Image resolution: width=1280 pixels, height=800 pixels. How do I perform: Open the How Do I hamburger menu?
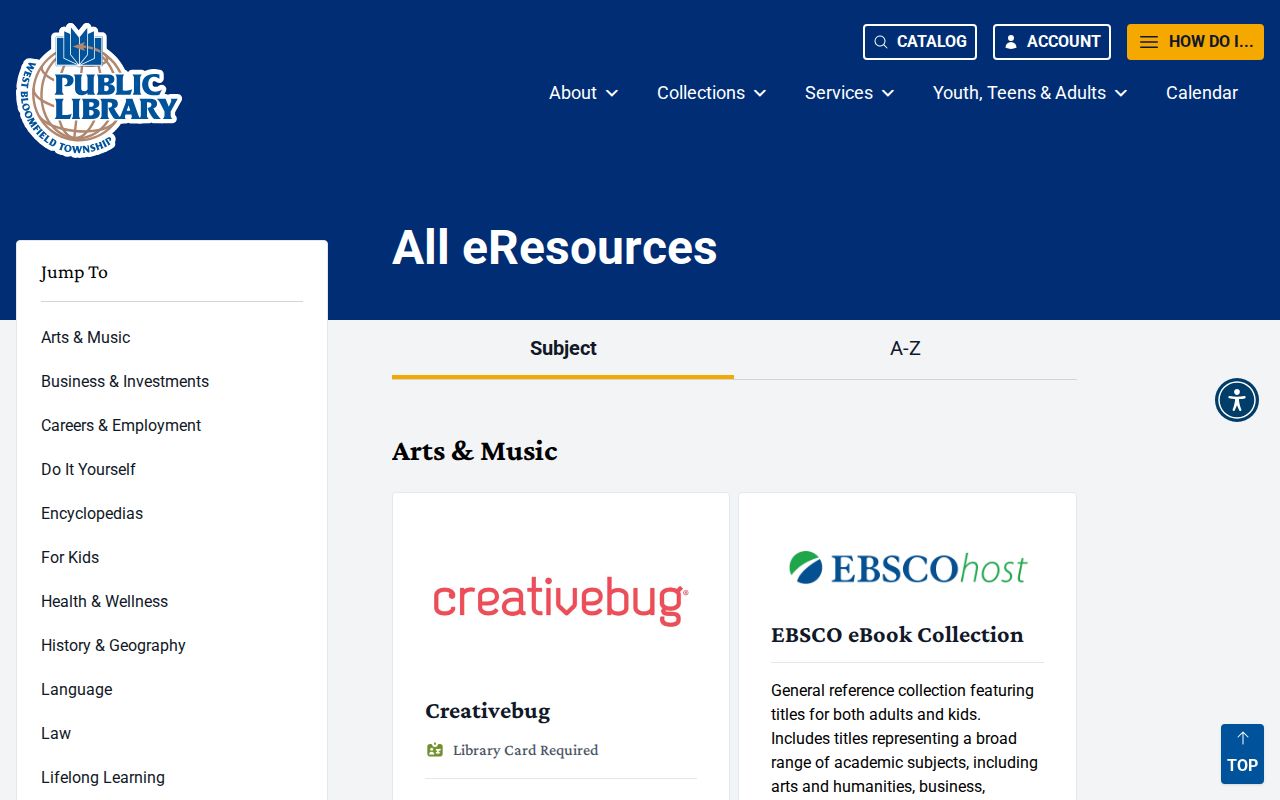tap(1149, 42)
